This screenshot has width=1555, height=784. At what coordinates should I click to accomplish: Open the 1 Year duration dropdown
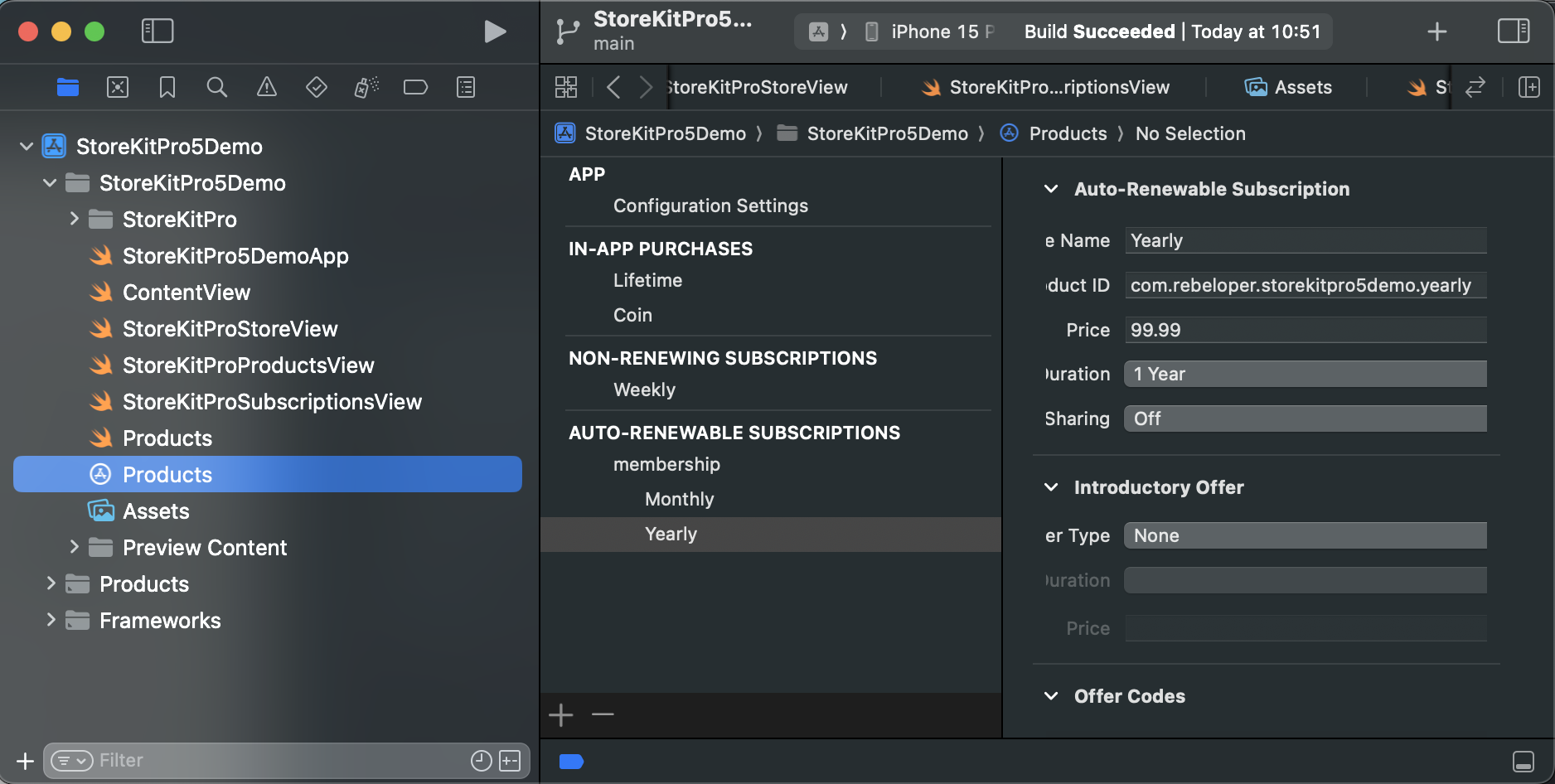click(x=1305, y=374)
